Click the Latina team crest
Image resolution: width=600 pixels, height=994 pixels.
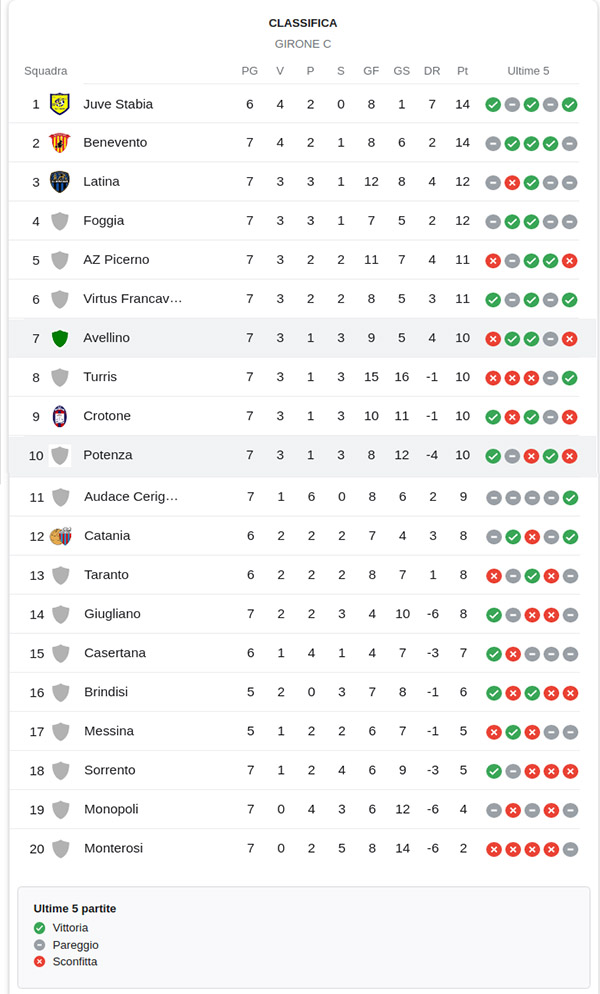tap(60, 182)
